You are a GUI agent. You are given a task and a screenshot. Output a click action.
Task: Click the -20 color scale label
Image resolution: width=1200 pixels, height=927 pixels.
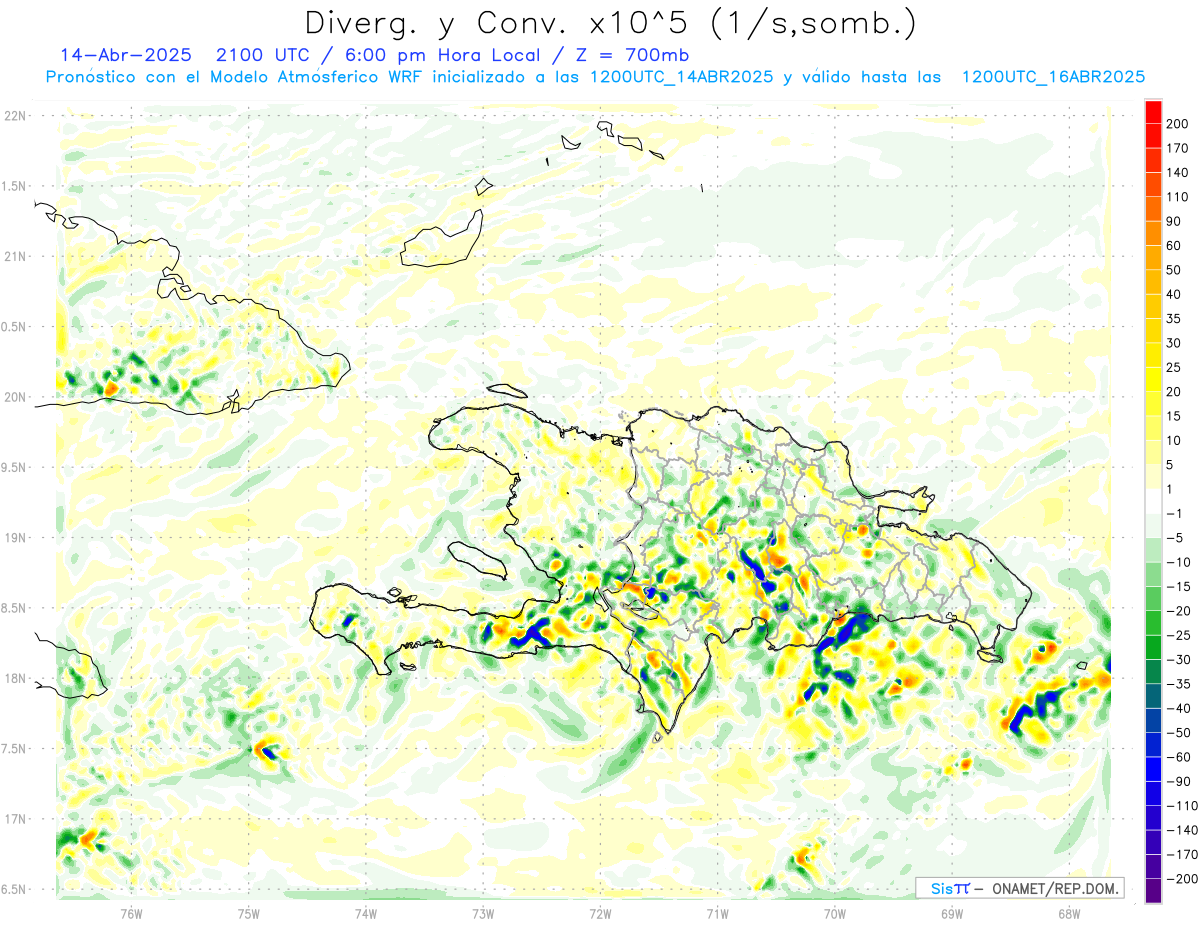[x=1178, y=611]
